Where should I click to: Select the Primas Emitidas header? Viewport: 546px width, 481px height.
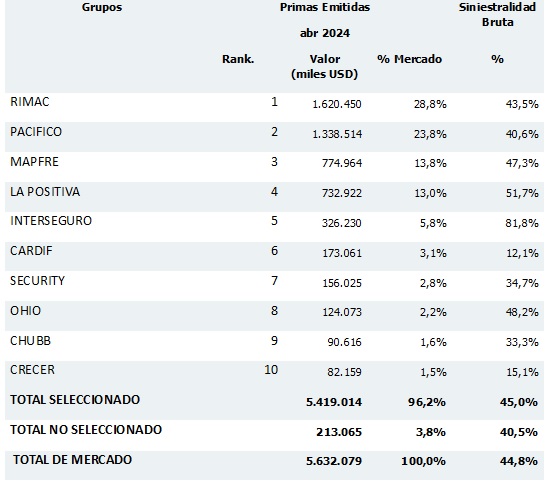click(x=325, y=7)
